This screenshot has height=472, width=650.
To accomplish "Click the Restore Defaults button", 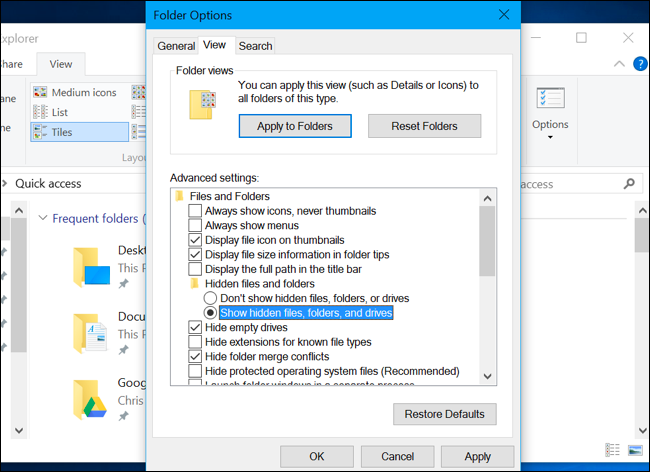I will pos(444,414).
